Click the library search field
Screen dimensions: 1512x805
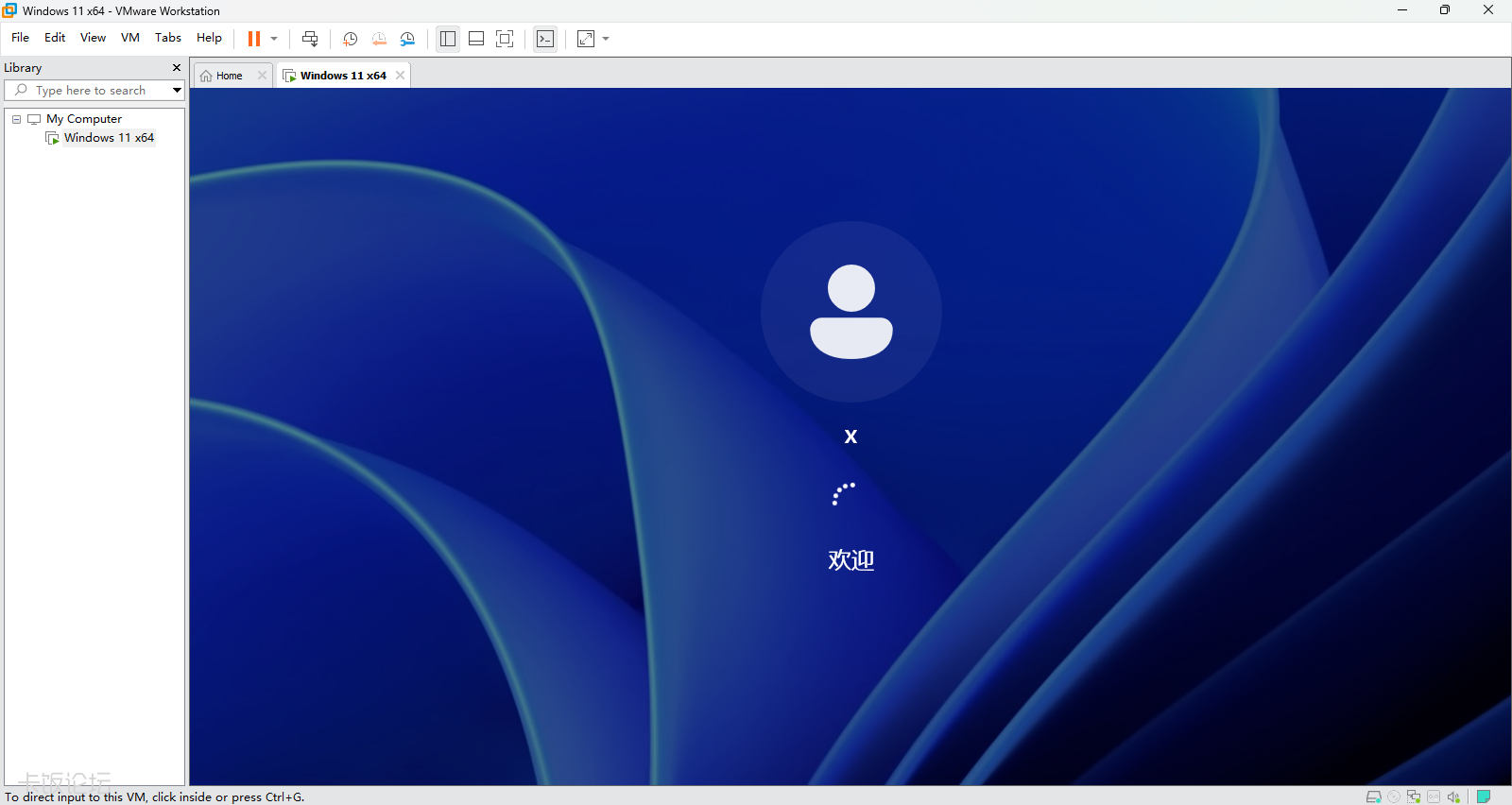pos(91,91)
